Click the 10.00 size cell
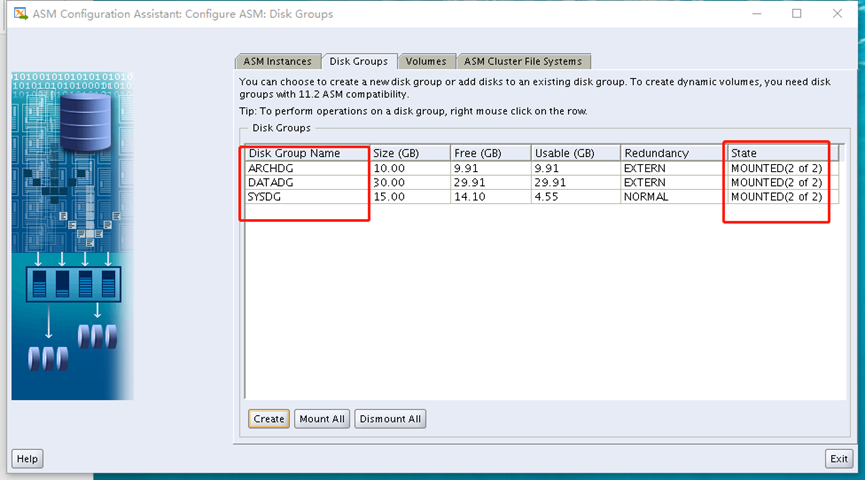Image resolution: width=865 pixels, height=480 pixels. tap(410, 168)
